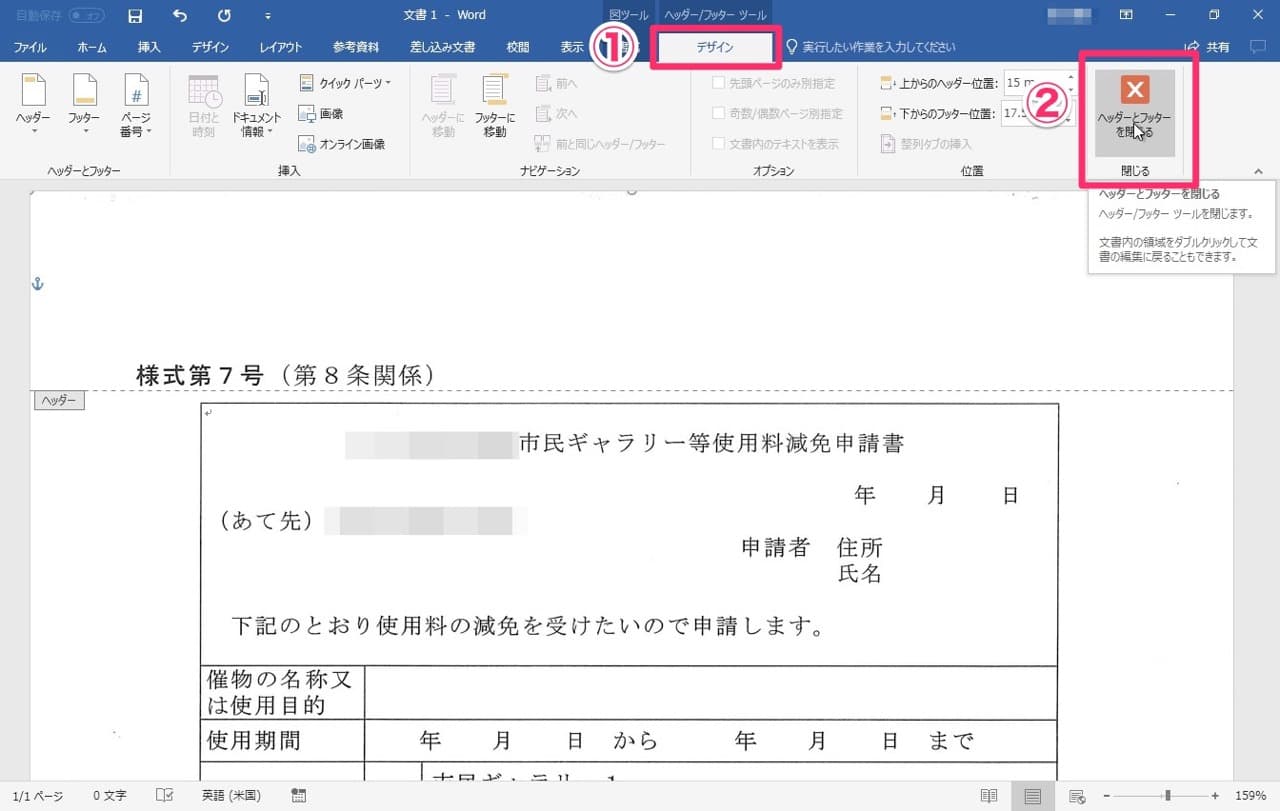Open the フッター footer dropdown
1280x811 pixels.
click(x=84, y=105)
